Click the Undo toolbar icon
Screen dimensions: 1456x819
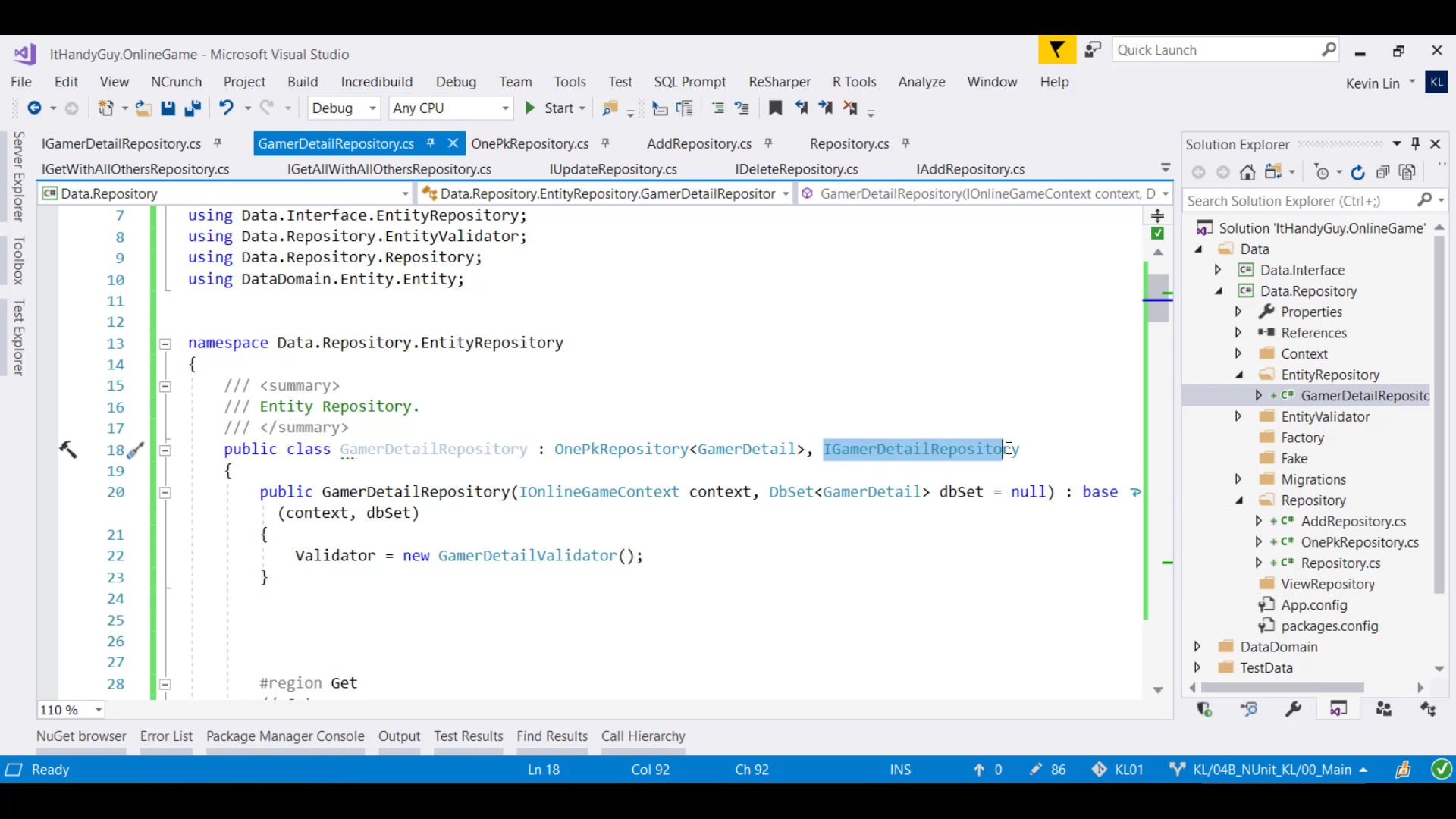226,108
